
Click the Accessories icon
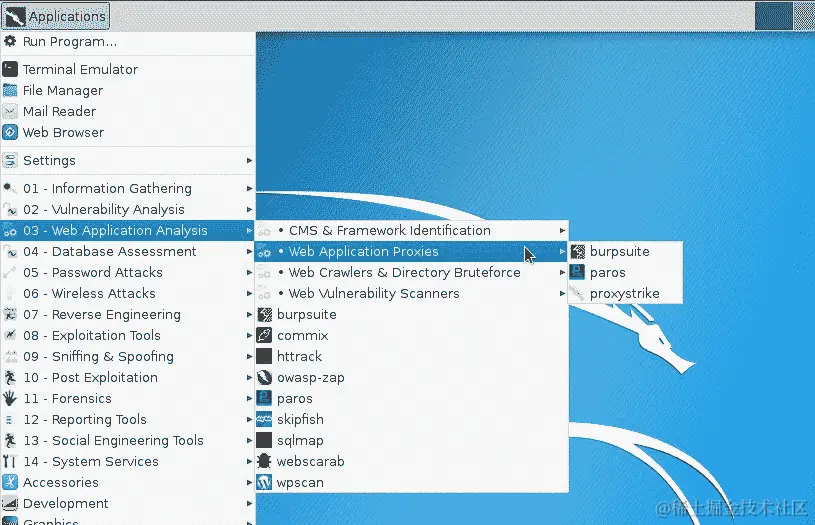point(10,482)
